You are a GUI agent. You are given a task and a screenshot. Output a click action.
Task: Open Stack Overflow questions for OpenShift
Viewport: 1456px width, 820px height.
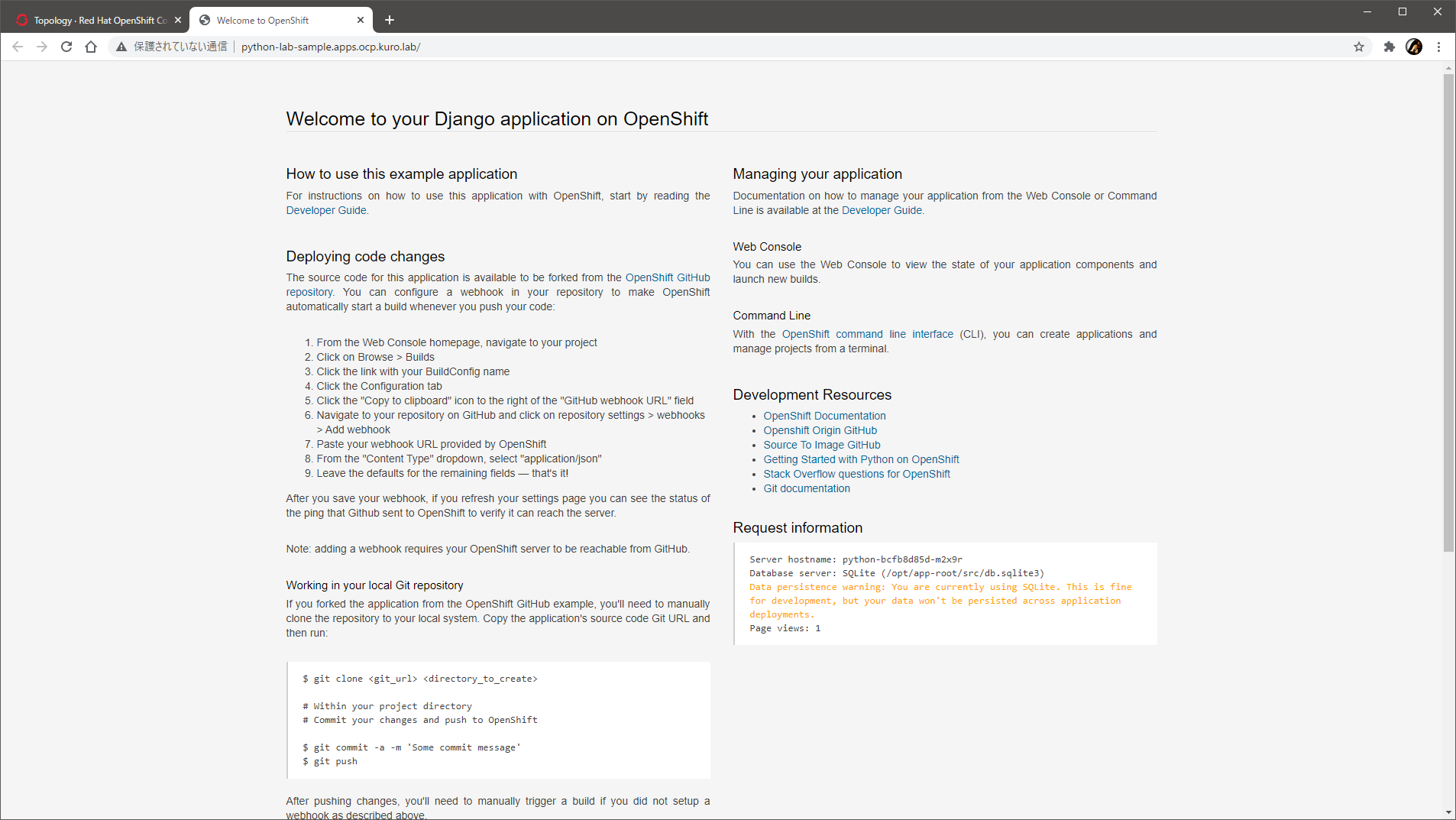(x=856, y=474)
